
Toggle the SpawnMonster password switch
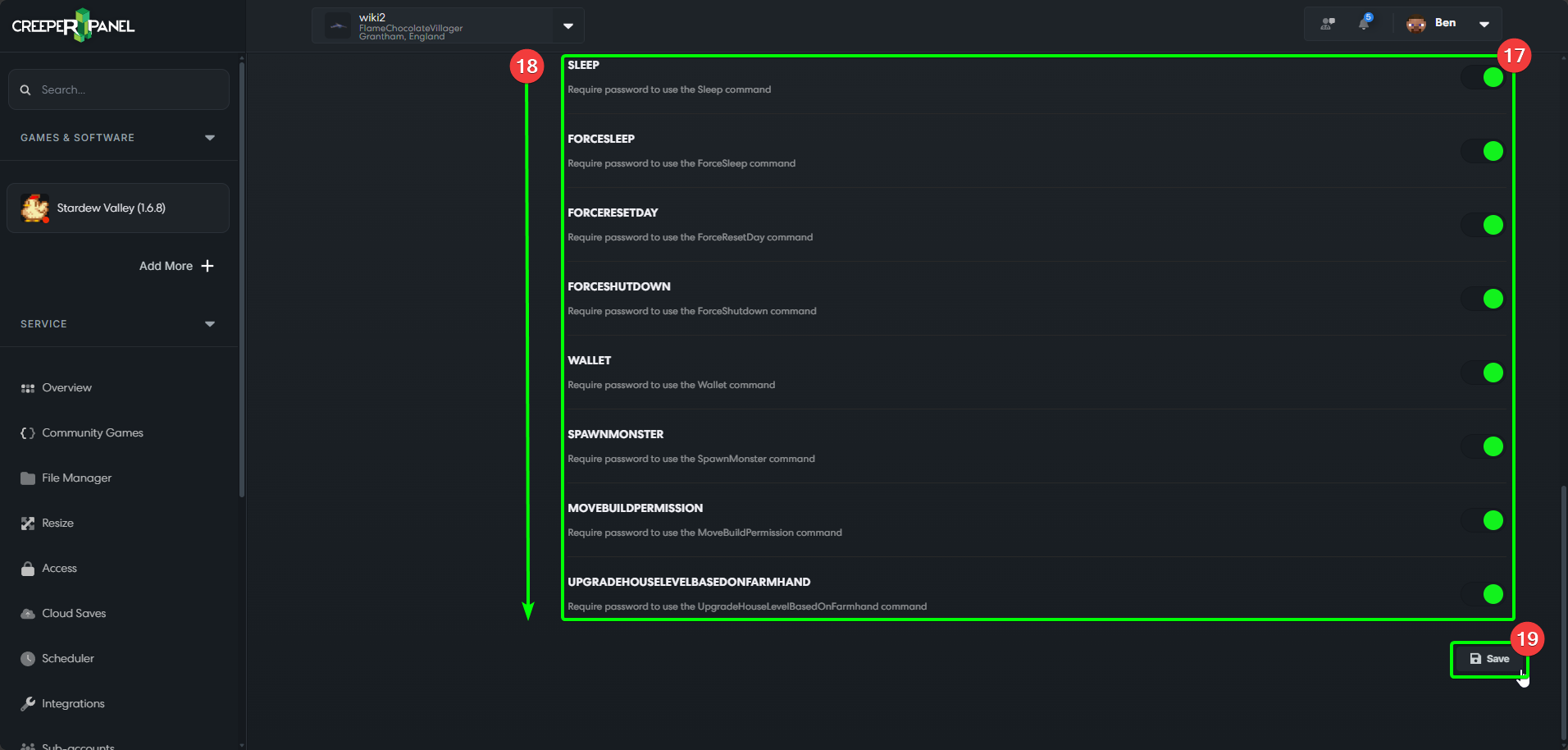(x=1483, y=446)
